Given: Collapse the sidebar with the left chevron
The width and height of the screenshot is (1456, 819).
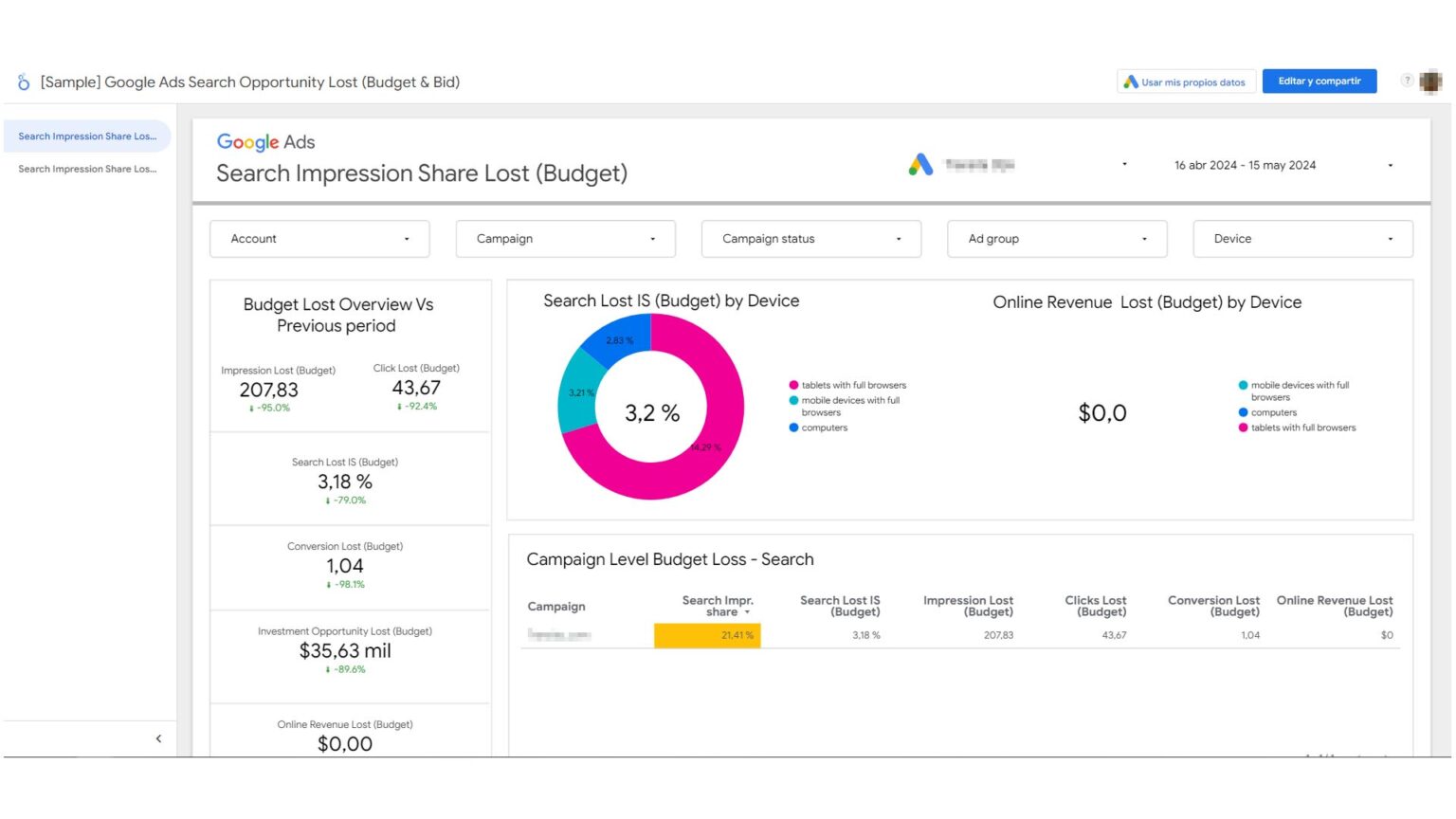Looking at the screenshot, I should (x=158, y=738).
